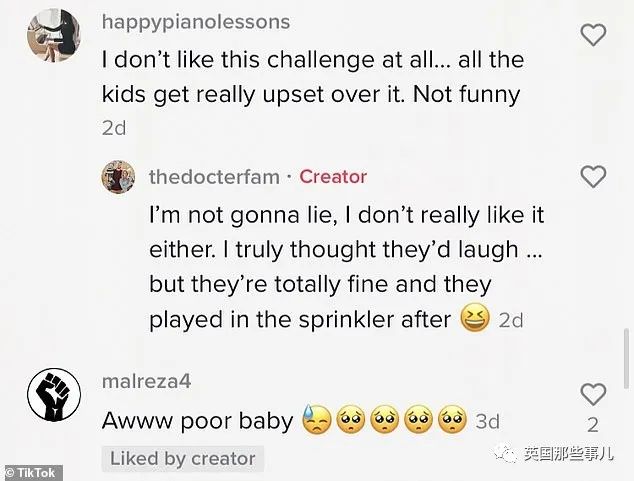Click the happypianolessons username

click(x=196, y=21)
